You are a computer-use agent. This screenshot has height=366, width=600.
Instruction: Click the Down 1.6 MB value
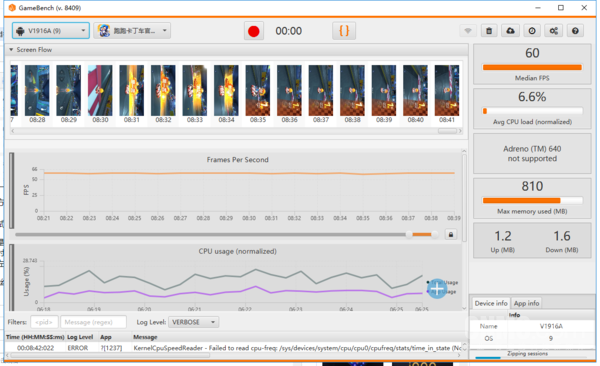562,236
